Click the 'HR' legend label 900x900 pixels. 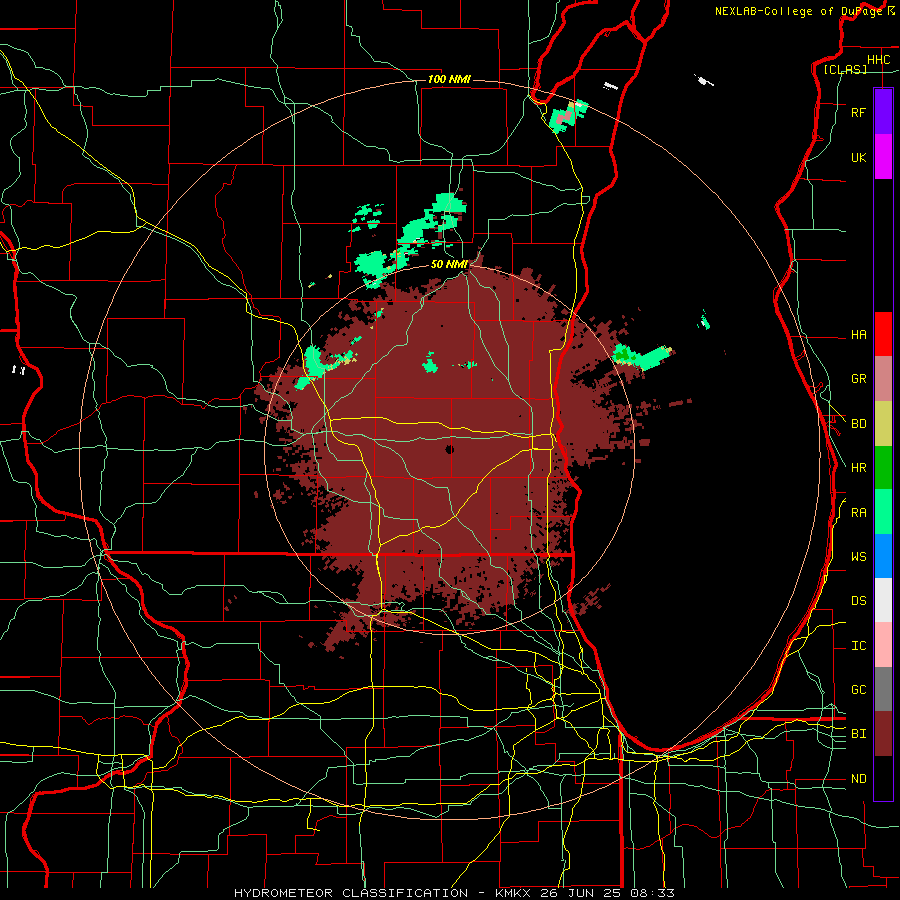[x=858, y=468]
